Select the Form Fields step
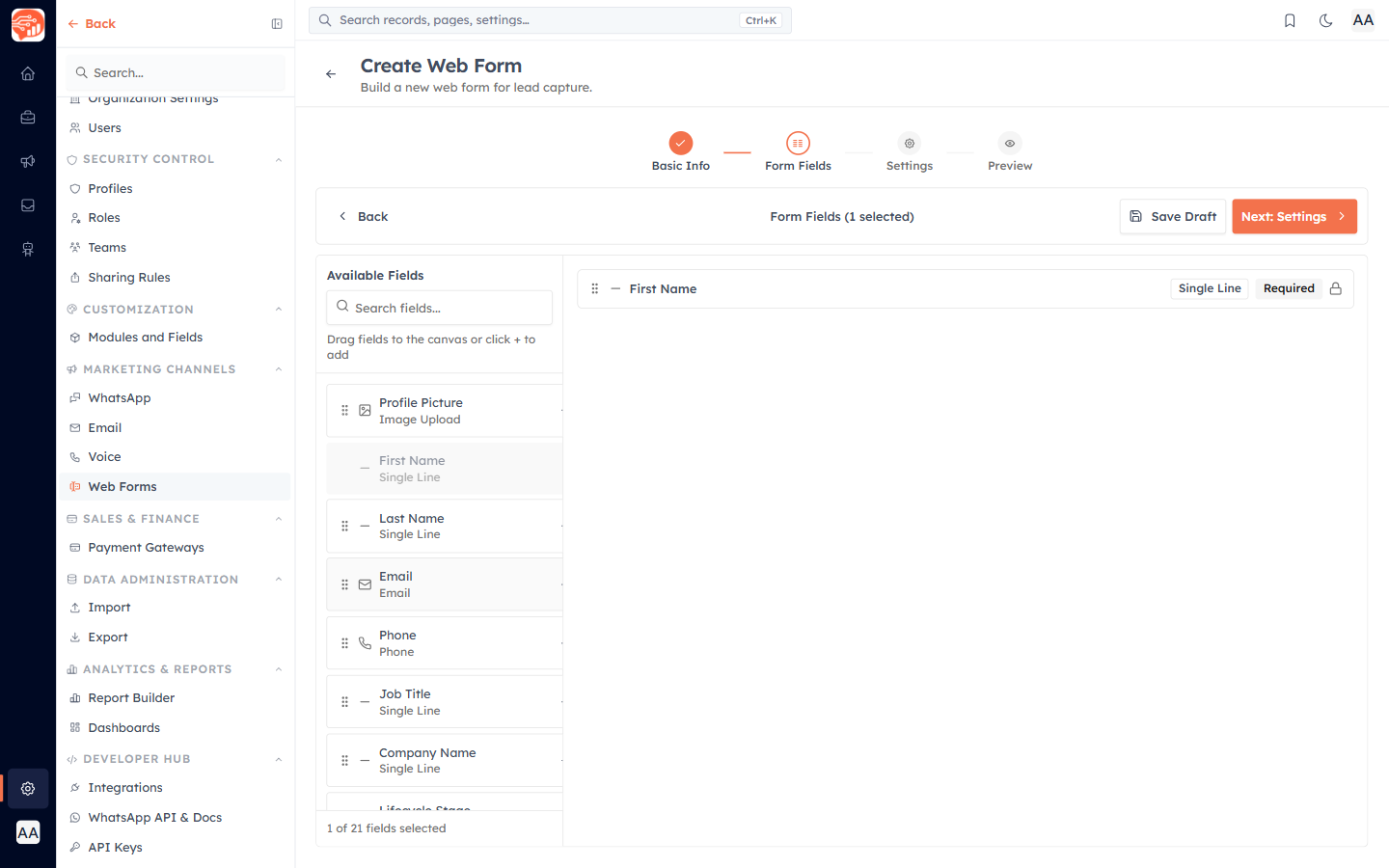The height and width of the screenshot is (868, 1389). tap(798, 152)
